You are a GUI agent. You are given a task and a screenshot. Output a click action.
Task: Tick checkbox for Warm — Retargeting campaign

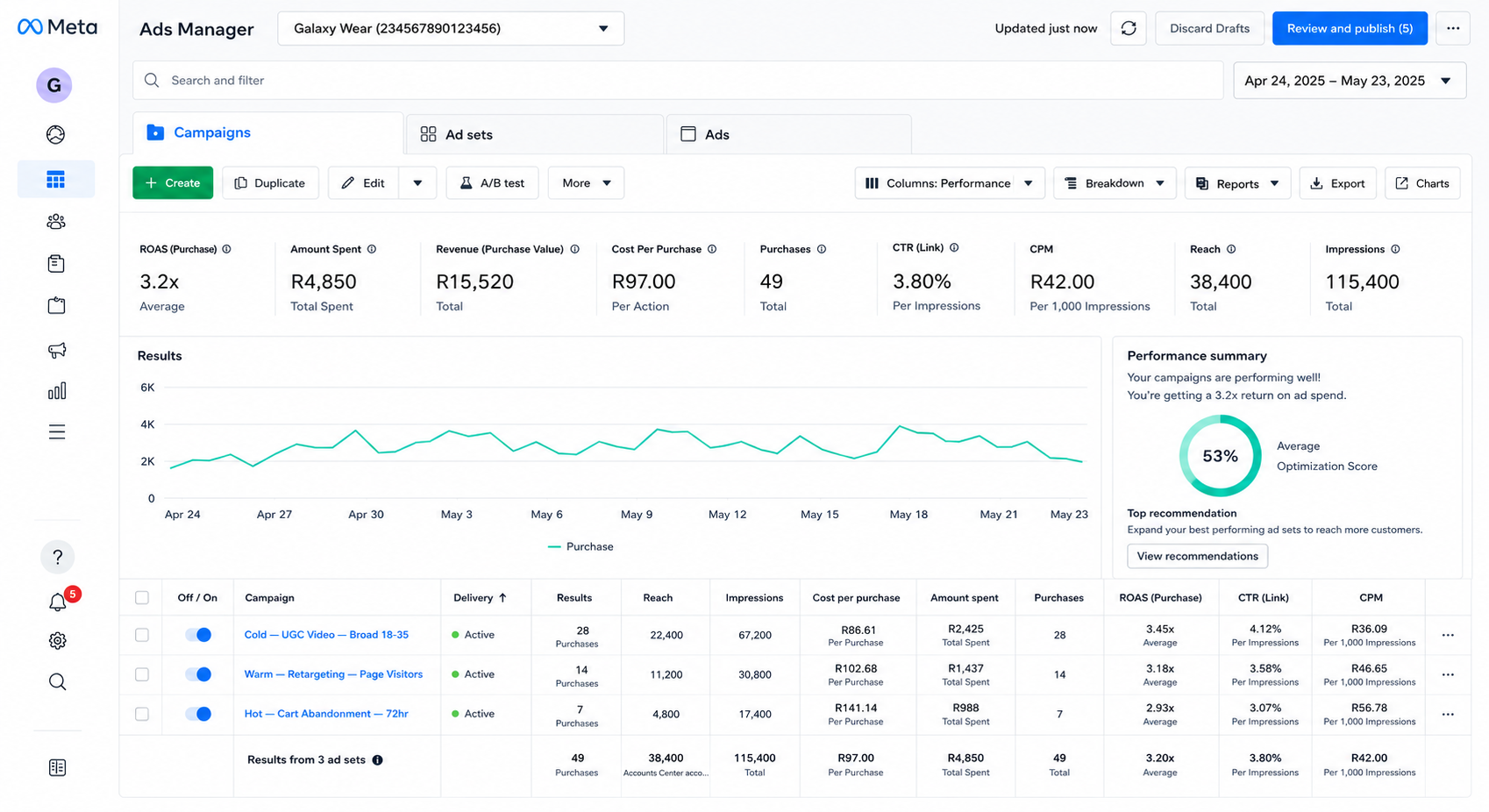click(x=142, y=674)
